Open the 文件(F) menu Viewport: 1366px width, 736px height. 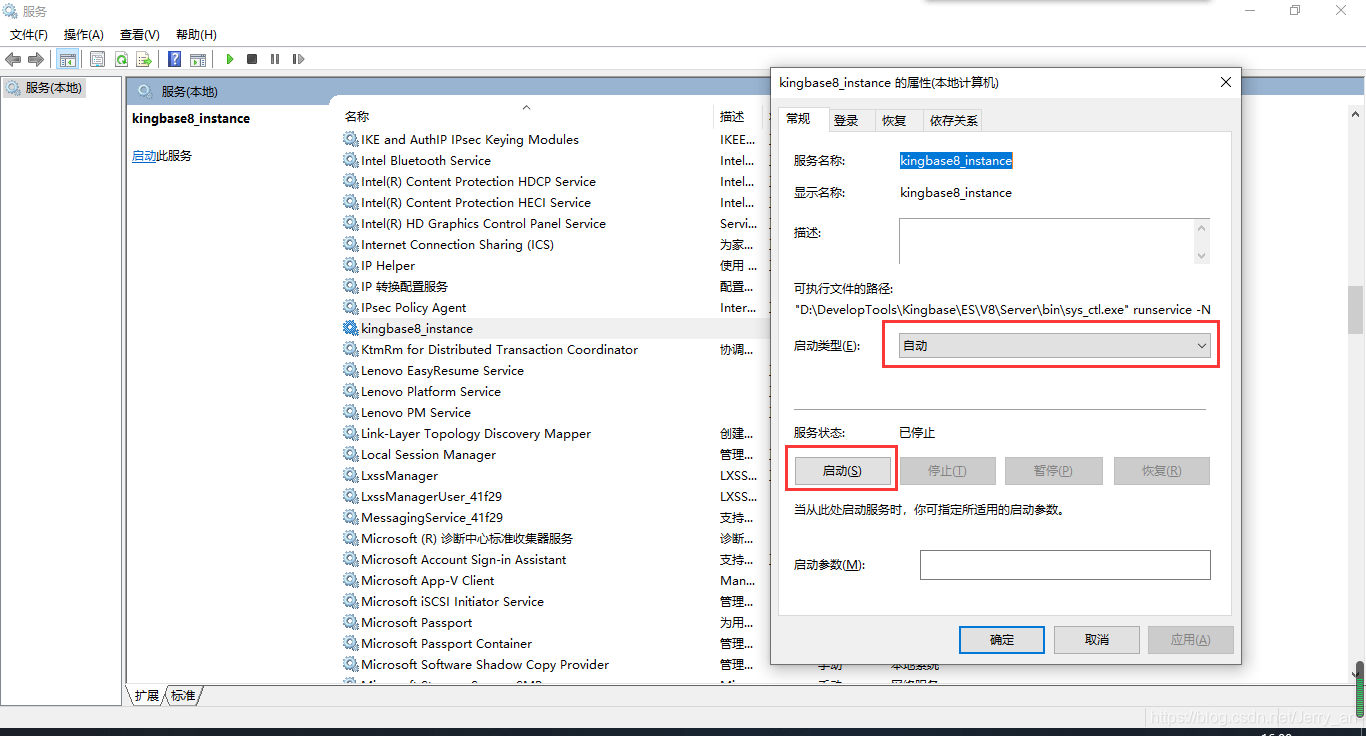(29, 35)
